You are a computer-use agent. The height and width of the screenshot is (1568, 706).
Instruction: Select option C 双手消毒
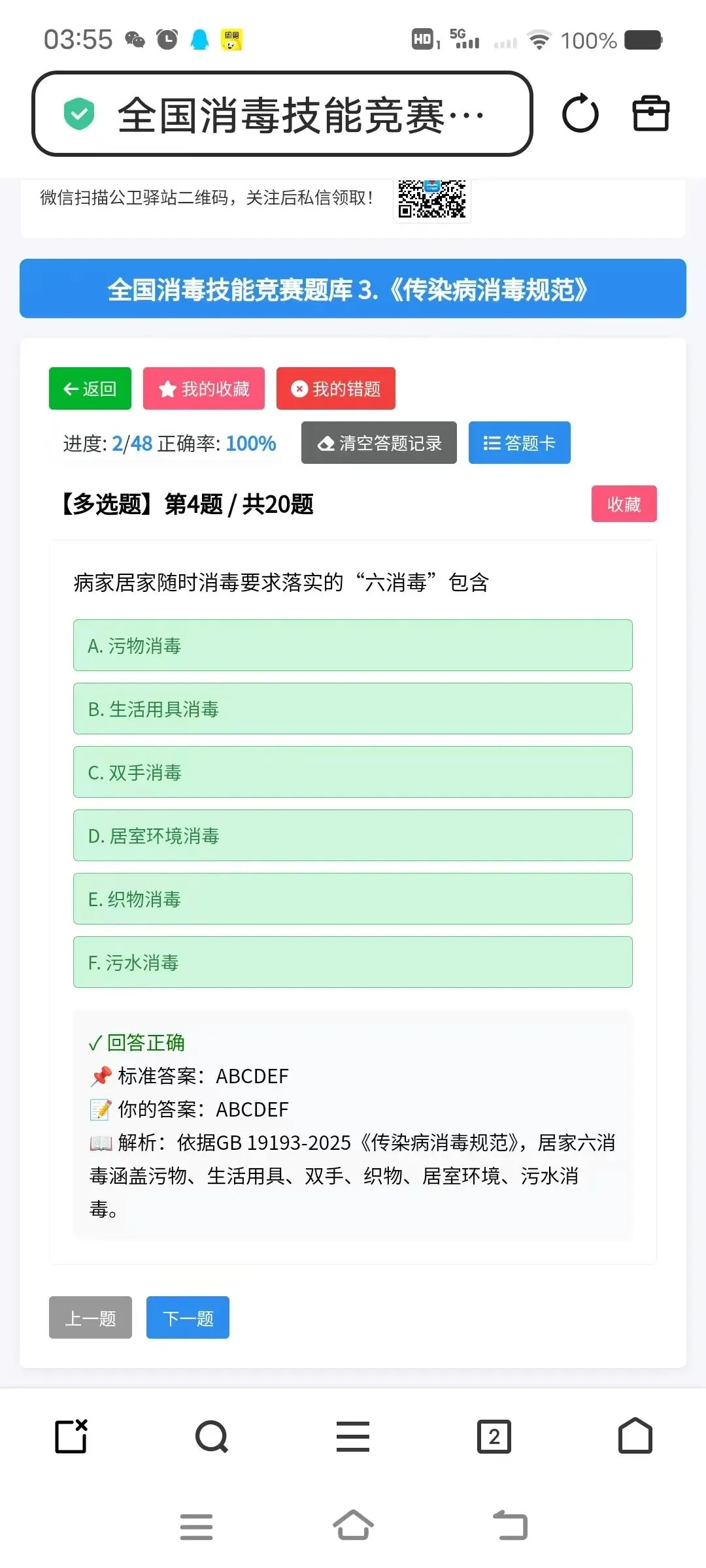point(353,772)
